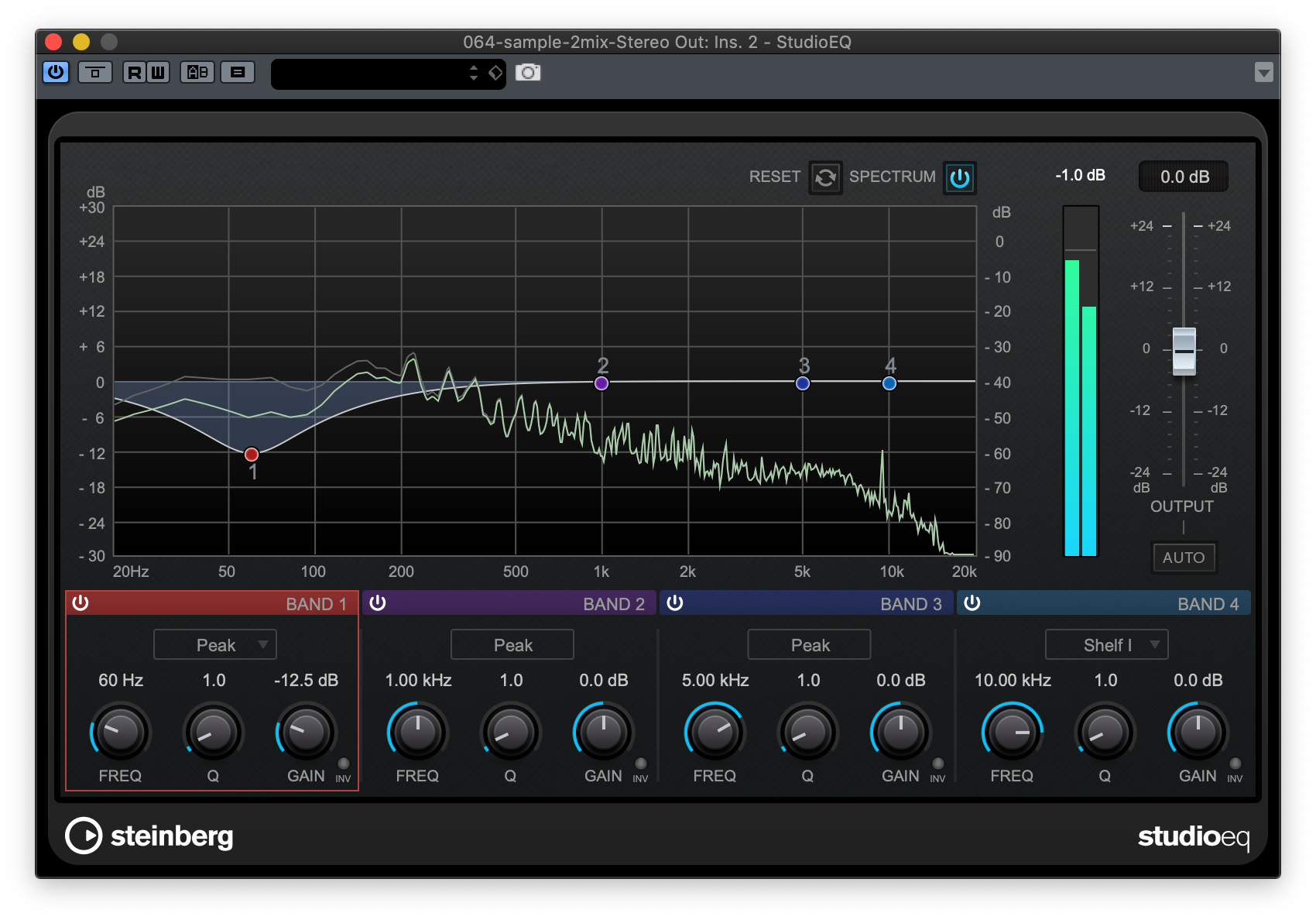The height and width of the screenshot is (920, 1316).
Task: Enable the Read automation icon
Action: [x=135, y=72]
